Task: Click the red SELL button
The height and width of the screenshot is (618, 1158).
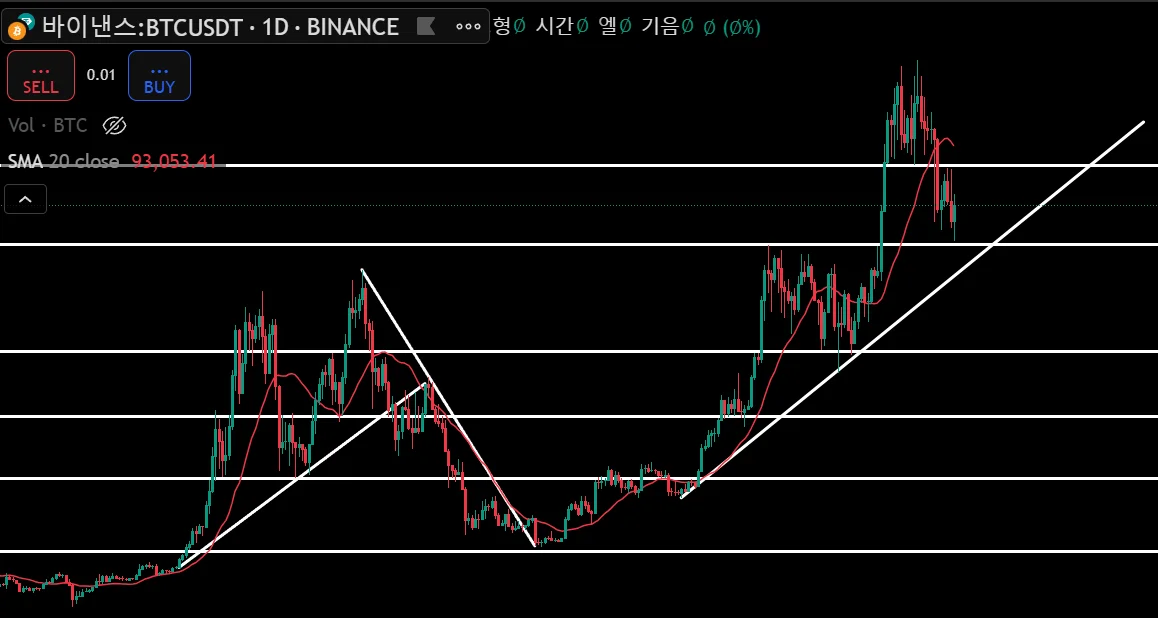Action: [41, 75]
